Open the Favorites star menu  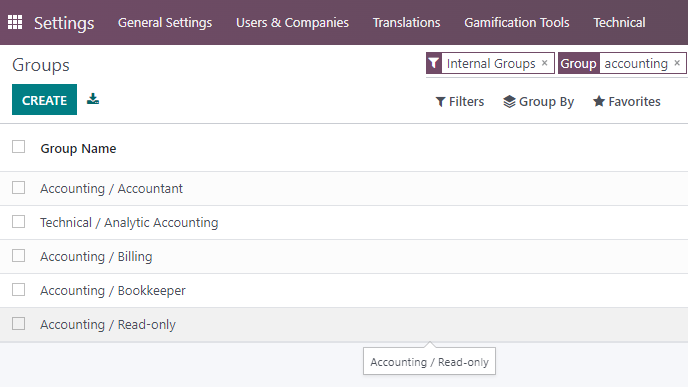[627, 102]
